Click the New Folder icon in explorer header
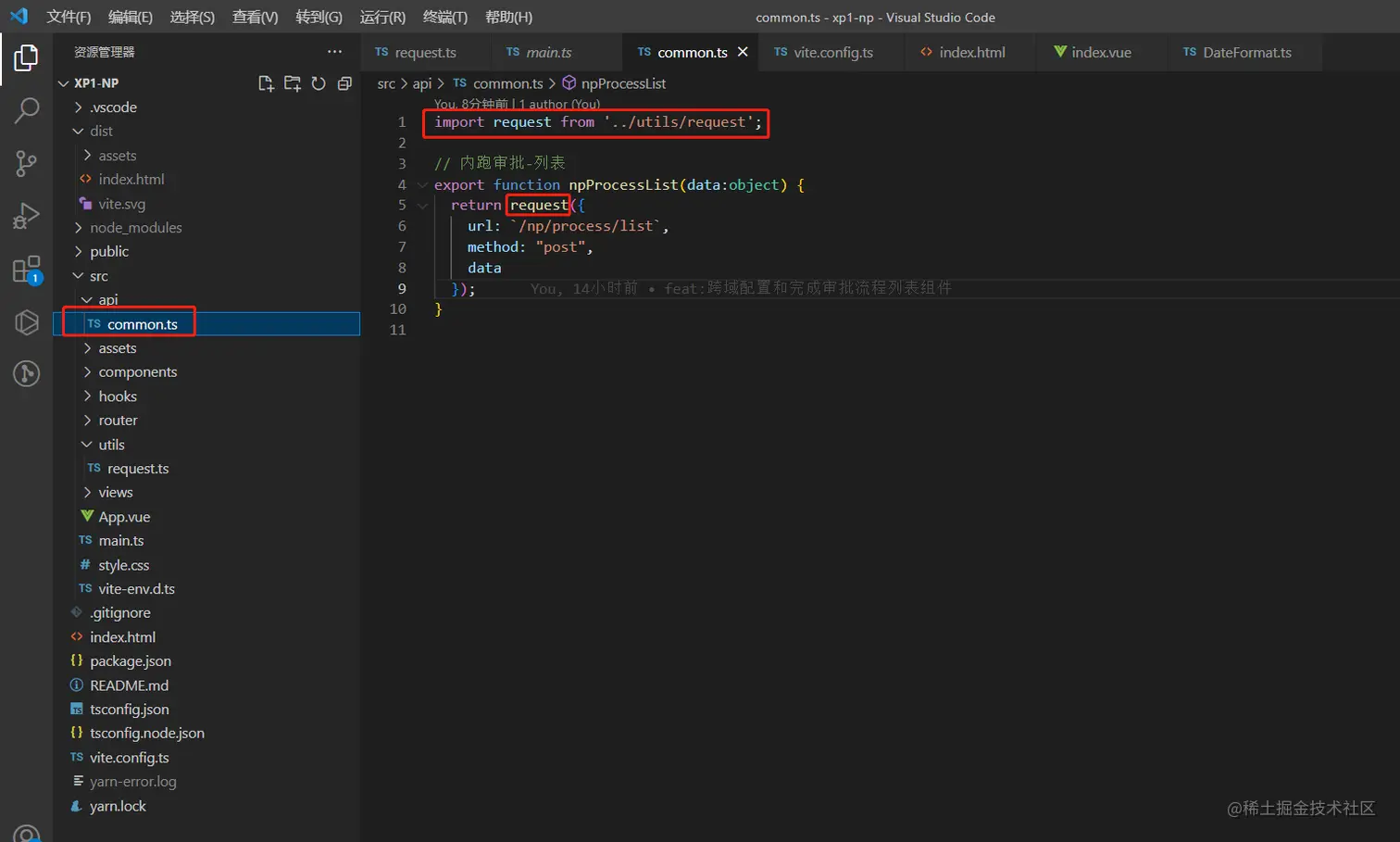 click(293, 83)
